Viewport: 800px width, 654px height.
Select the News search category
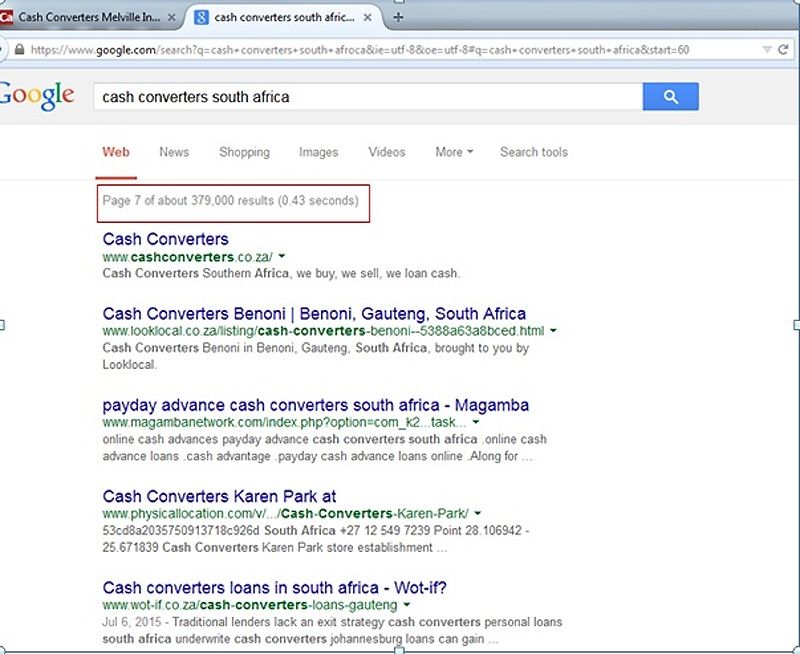[x=173, y=152]
